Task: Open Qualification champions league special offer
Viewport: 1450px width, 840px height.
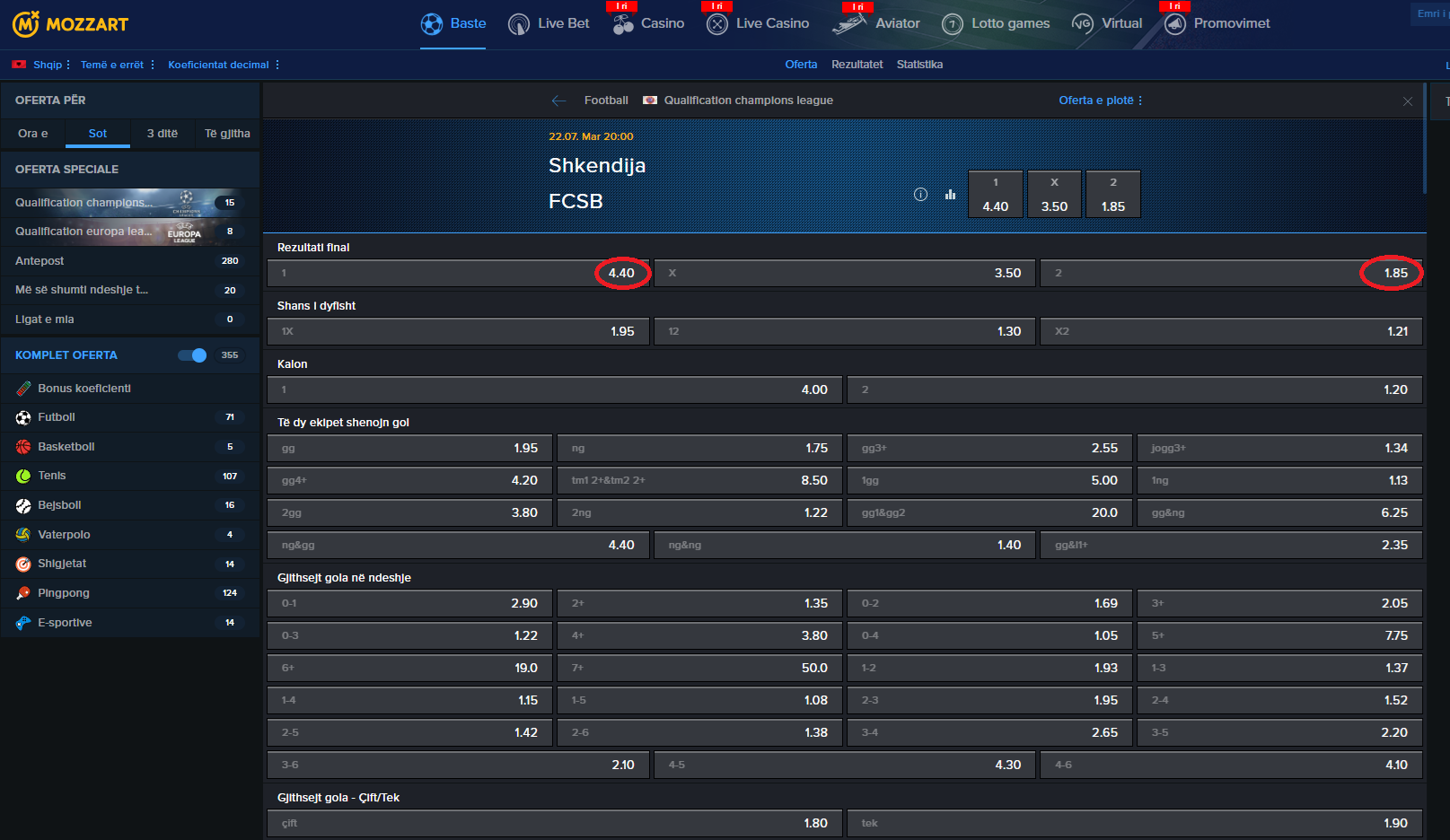Action: (130, 203)
